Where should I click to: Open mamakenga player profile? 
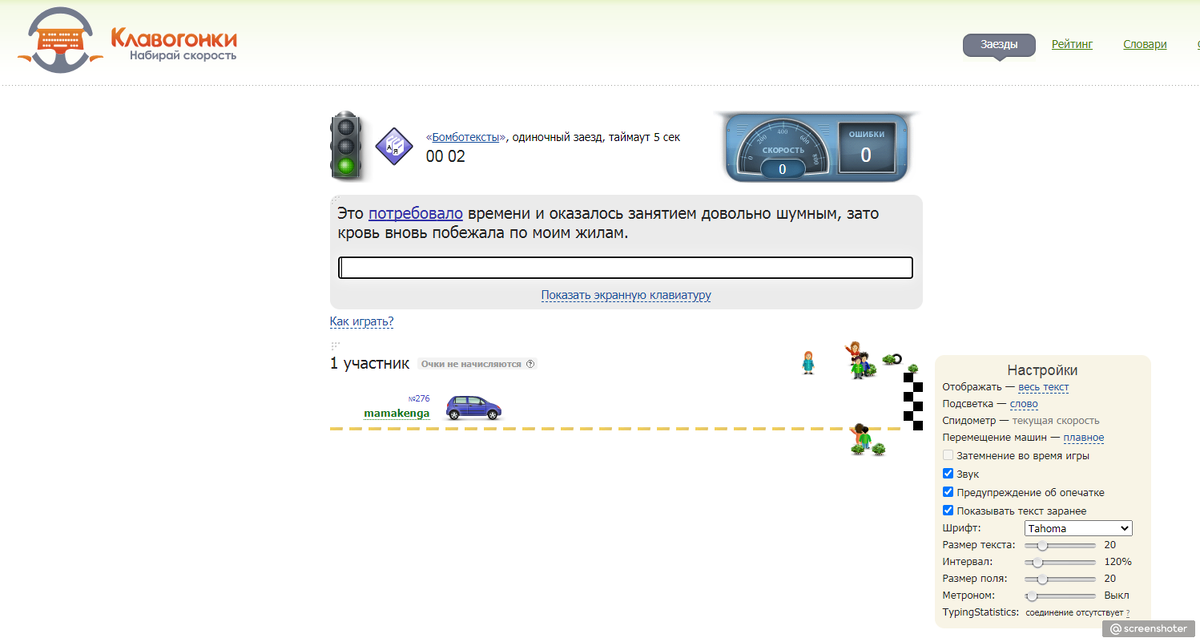pyautogui.click(x=397, y=413)
